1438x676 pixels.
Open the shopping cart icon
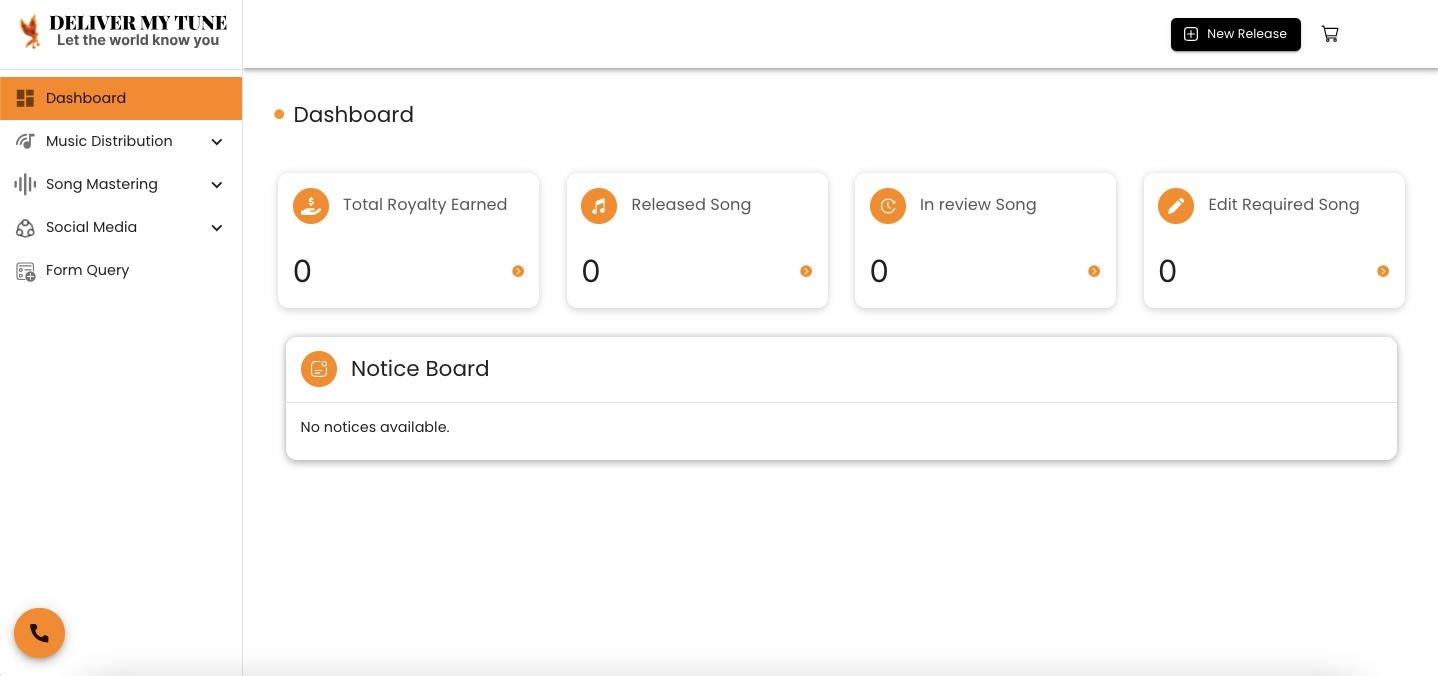(1330, 34)
